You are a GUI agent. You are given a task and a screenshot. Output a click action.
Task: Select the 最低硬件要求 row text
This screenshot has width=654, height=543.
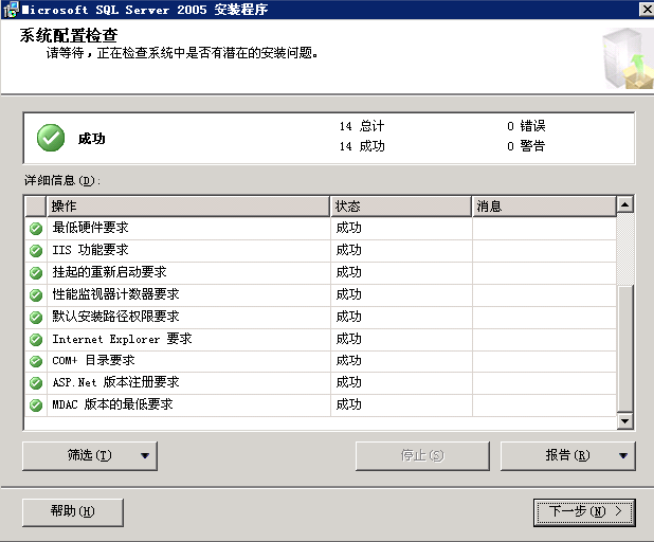(x=90, y=228)
